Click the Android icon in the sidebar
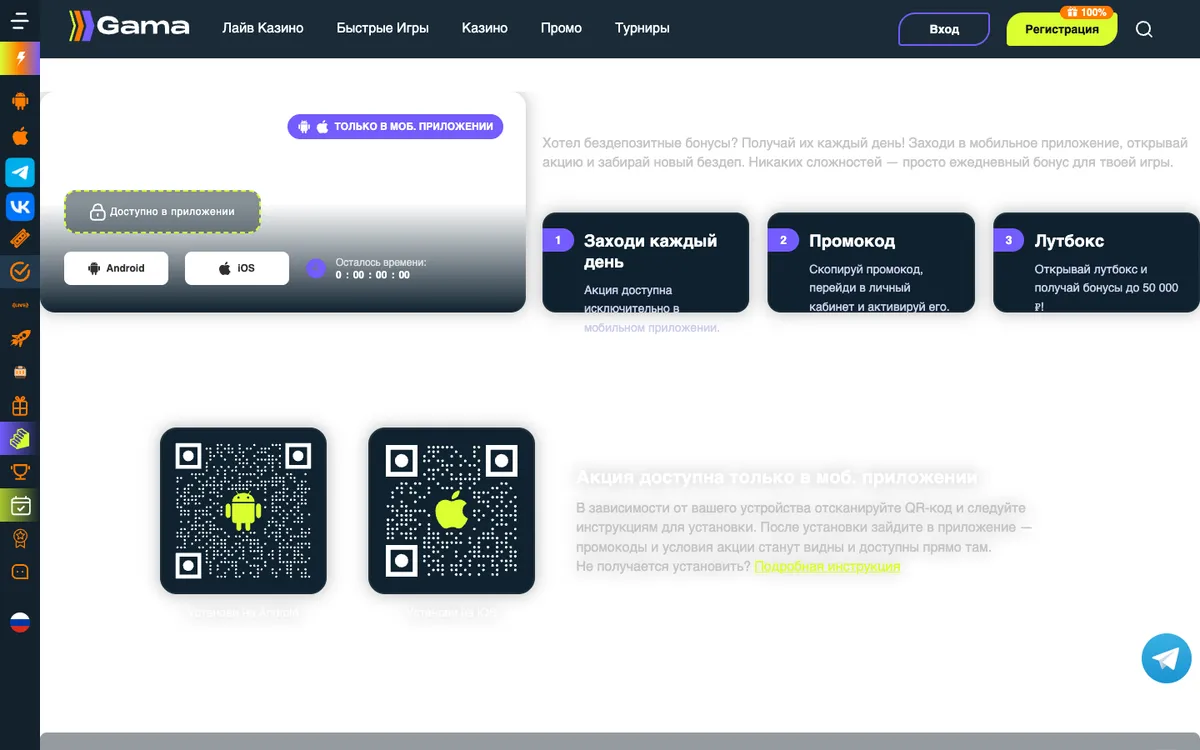This screenshot has width=1200, height=750. 20,101
